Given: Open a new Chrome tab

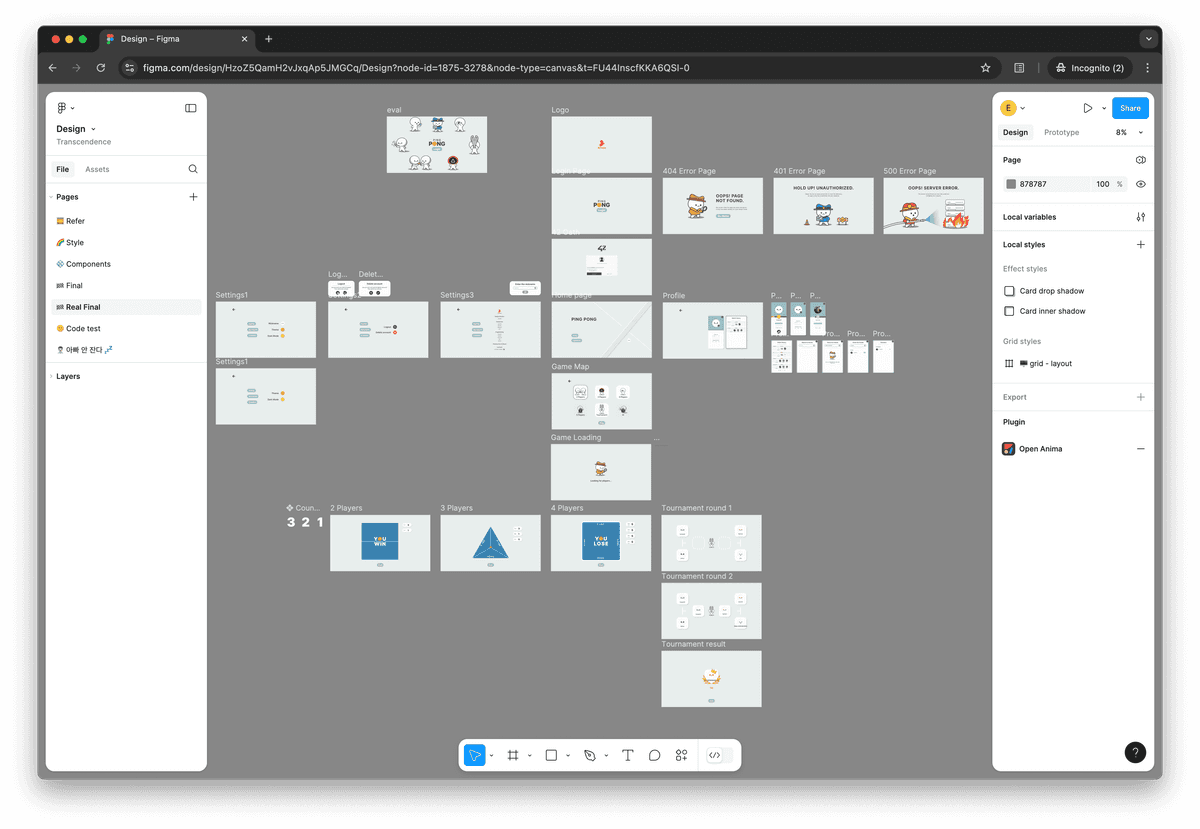Looking at the screenshot, I should pyautogui.click(x=268, y=39).
